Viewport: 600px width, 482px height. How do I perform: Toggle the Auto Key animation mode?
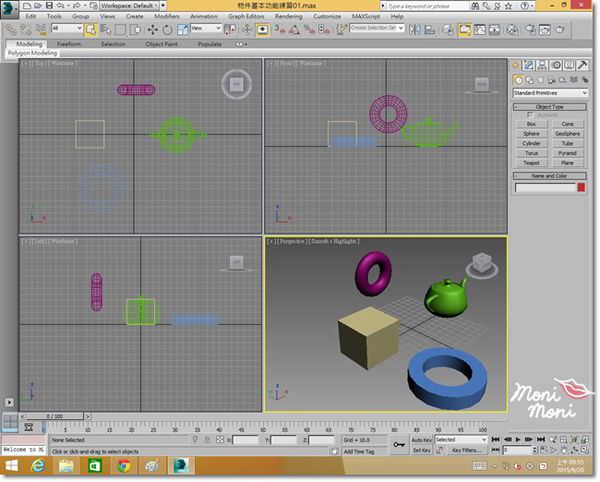421,439
